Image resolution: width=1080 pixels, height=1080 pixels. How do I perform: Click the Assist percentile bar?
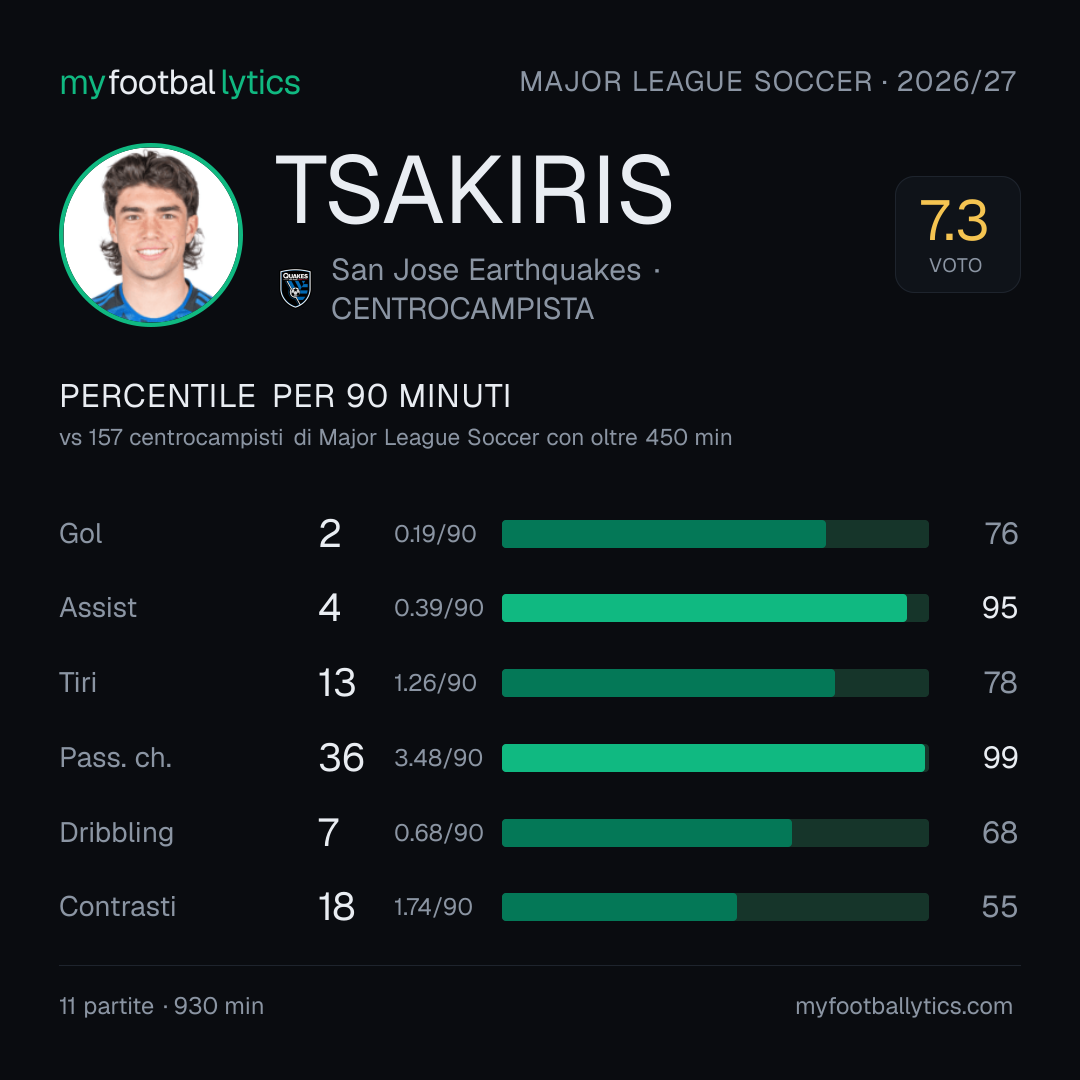(x=715, y=608)
